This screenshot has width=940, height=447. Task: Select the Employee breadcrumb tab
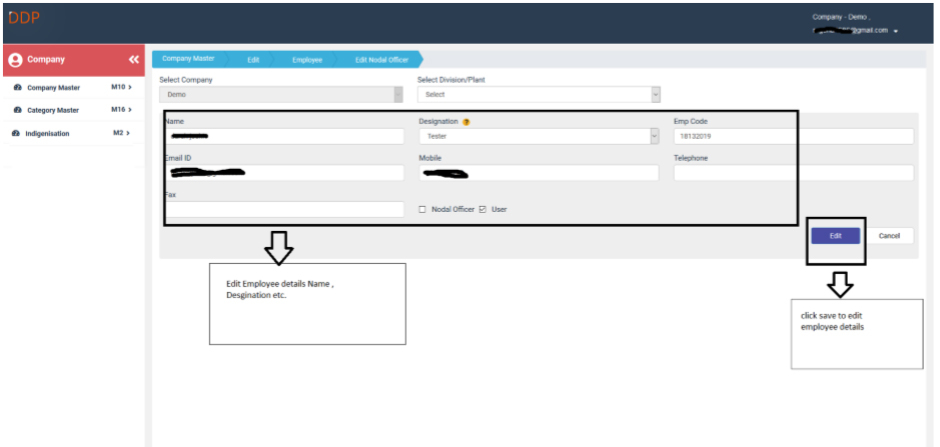(306, 60)
